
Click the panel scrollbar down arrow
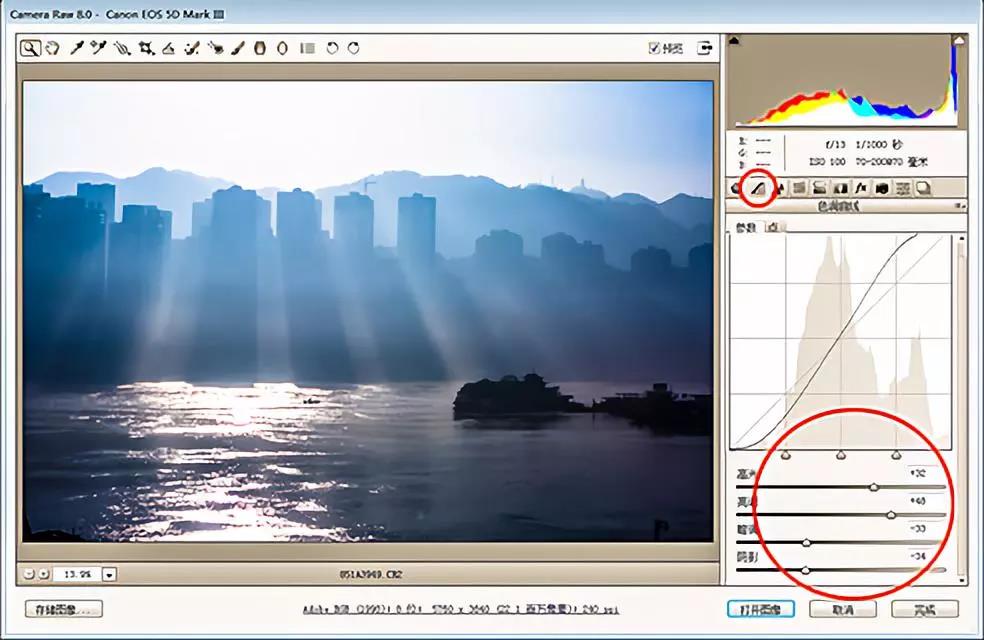click(961, 580)
